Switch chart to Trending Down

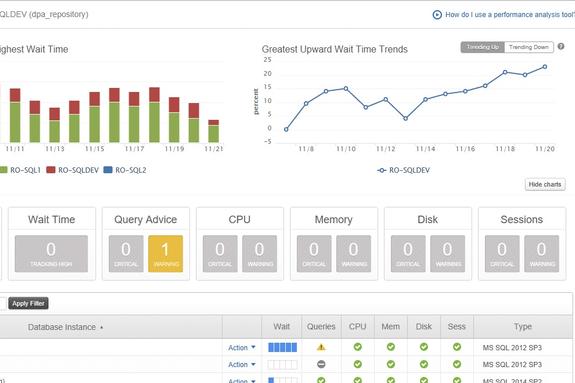click(529, 47)
